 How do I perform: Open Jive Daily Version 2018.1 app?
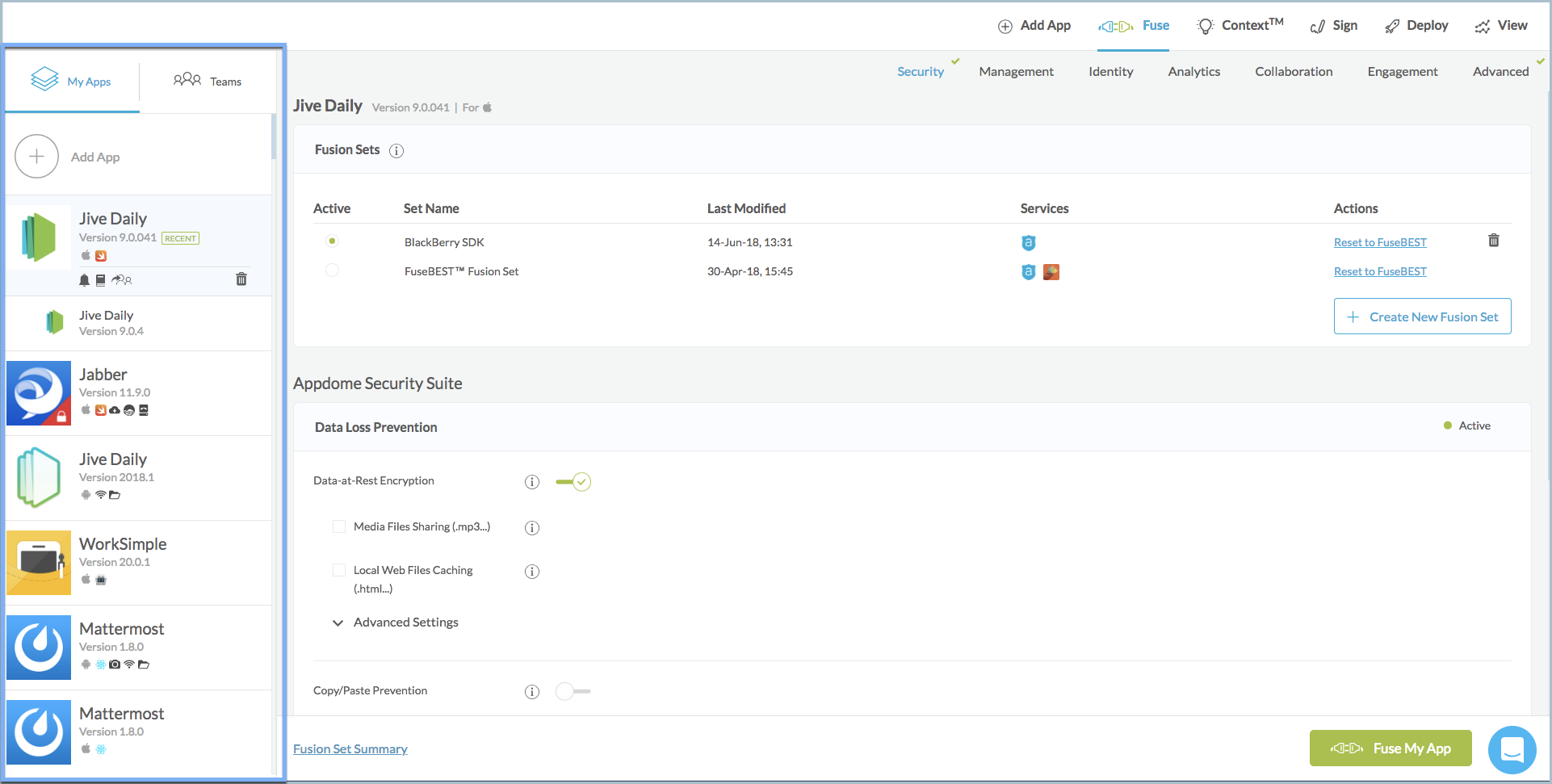(139, 478)
